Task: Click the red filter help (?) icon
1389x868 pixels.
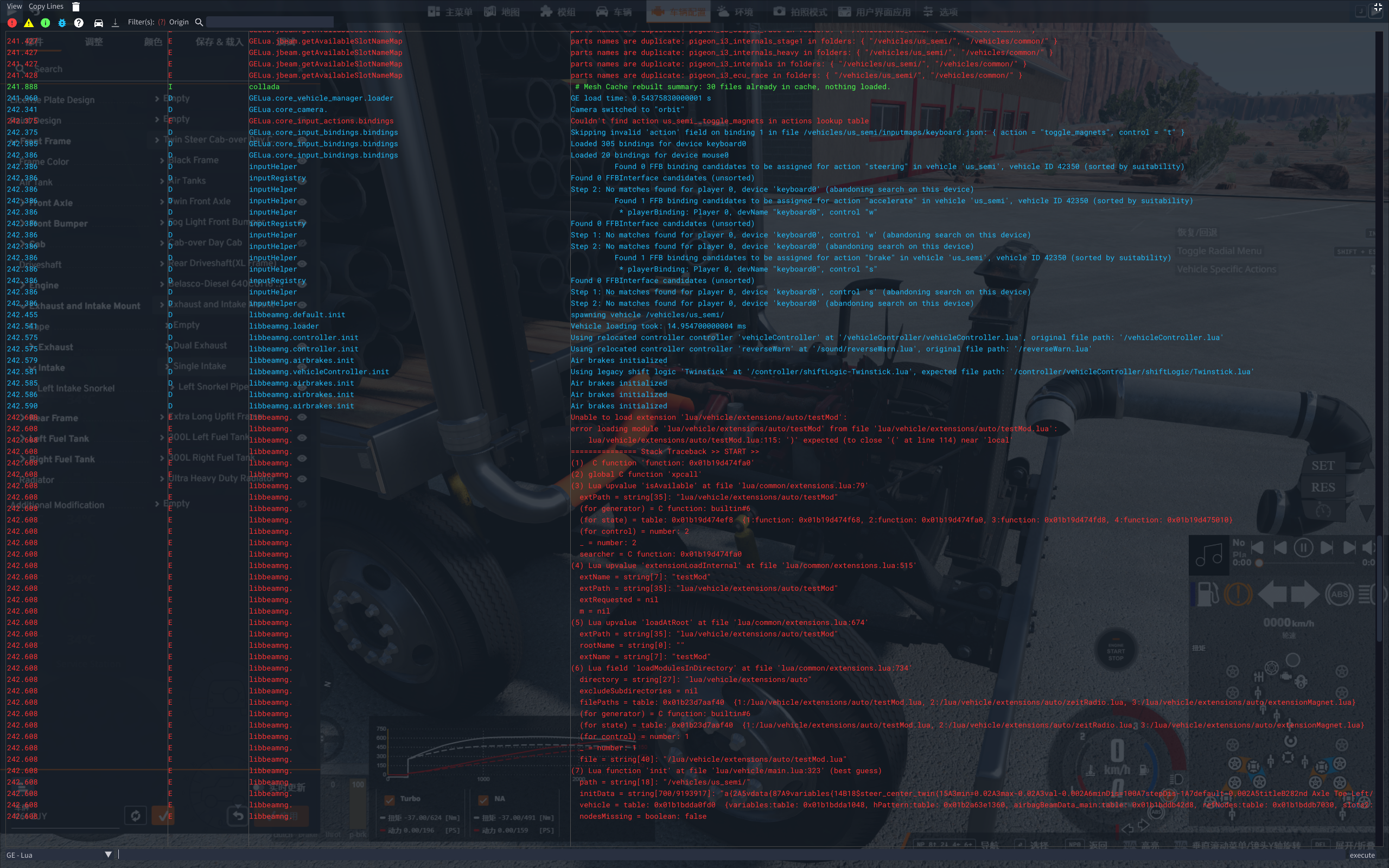Action: (x=162, y=22)
